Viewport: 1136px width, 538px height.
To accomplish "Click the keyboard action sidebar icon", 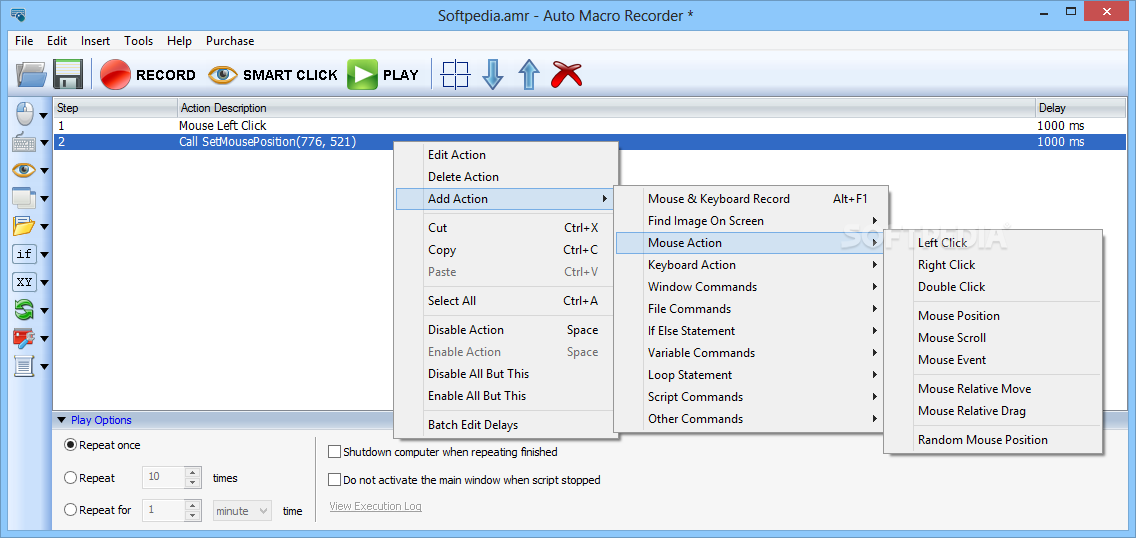I will point(24,143).
